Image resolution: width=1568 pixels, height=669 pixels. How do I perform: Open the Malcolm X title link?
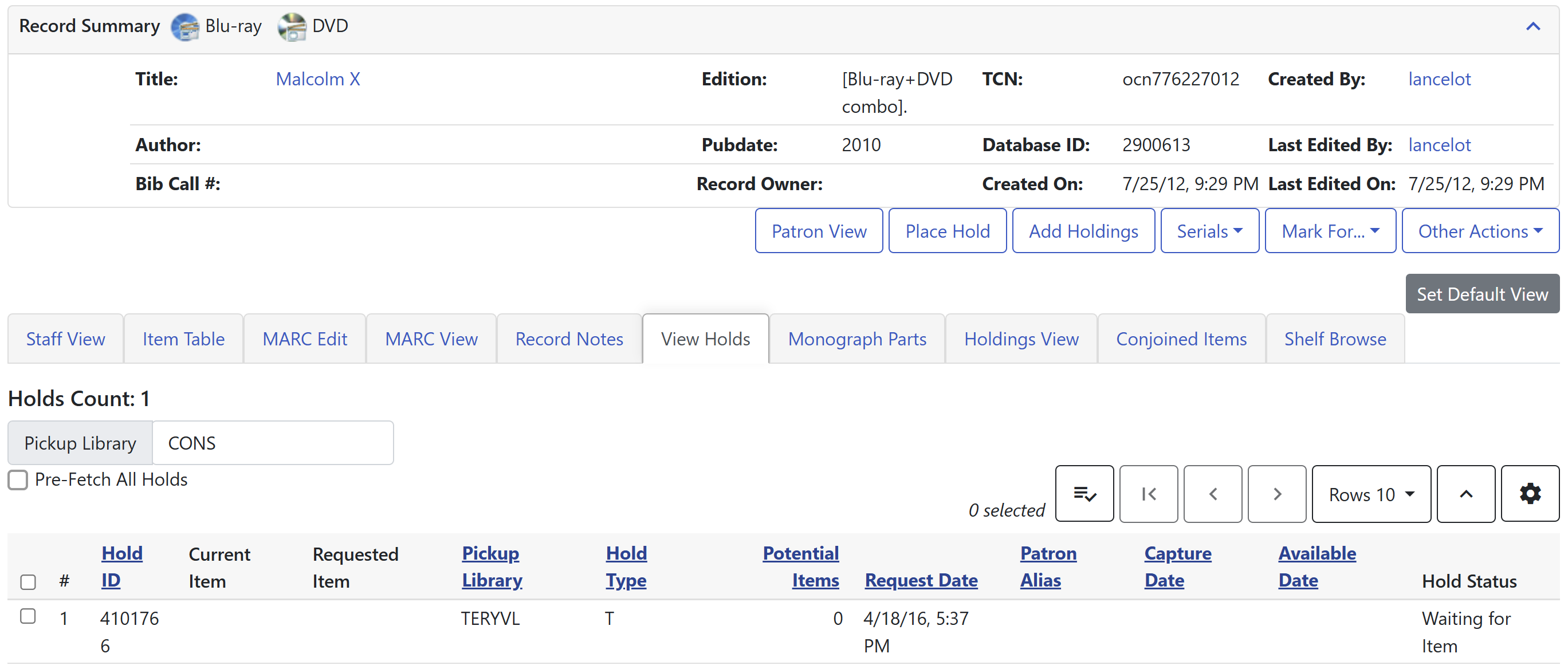point(318,79)
